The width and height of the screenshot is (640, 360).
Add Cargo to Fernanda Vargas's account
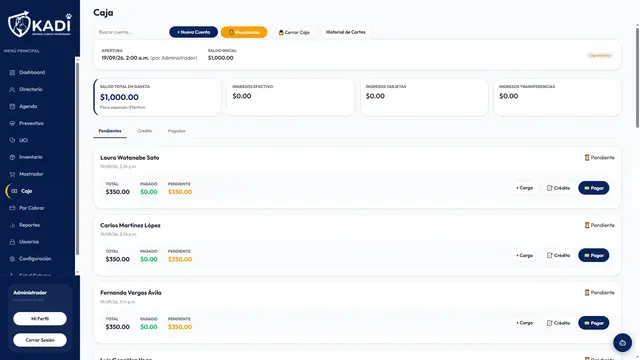click(x=524, y=323)
